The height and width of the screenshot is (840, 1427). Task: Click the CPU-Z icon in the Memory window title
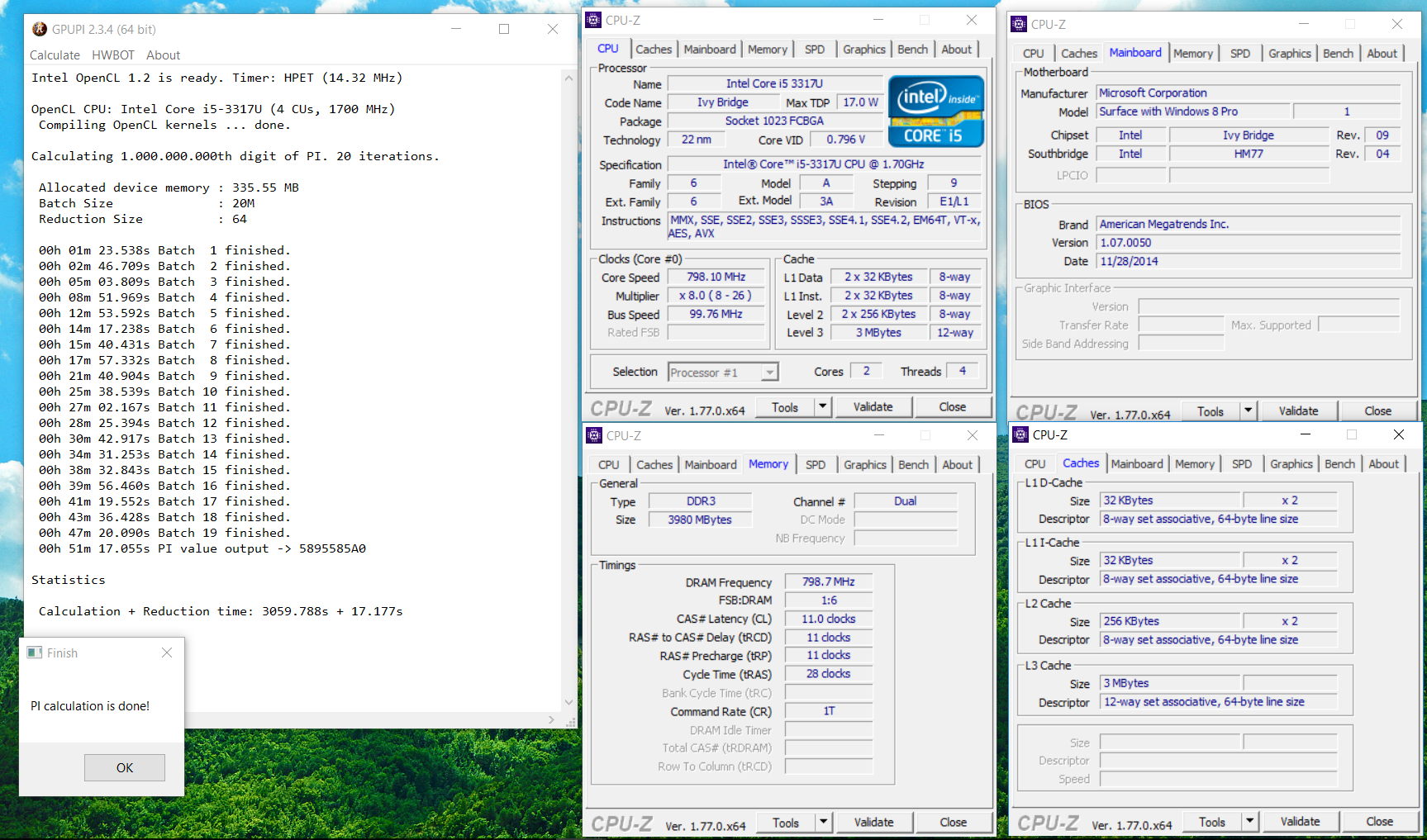click(594, 435)
